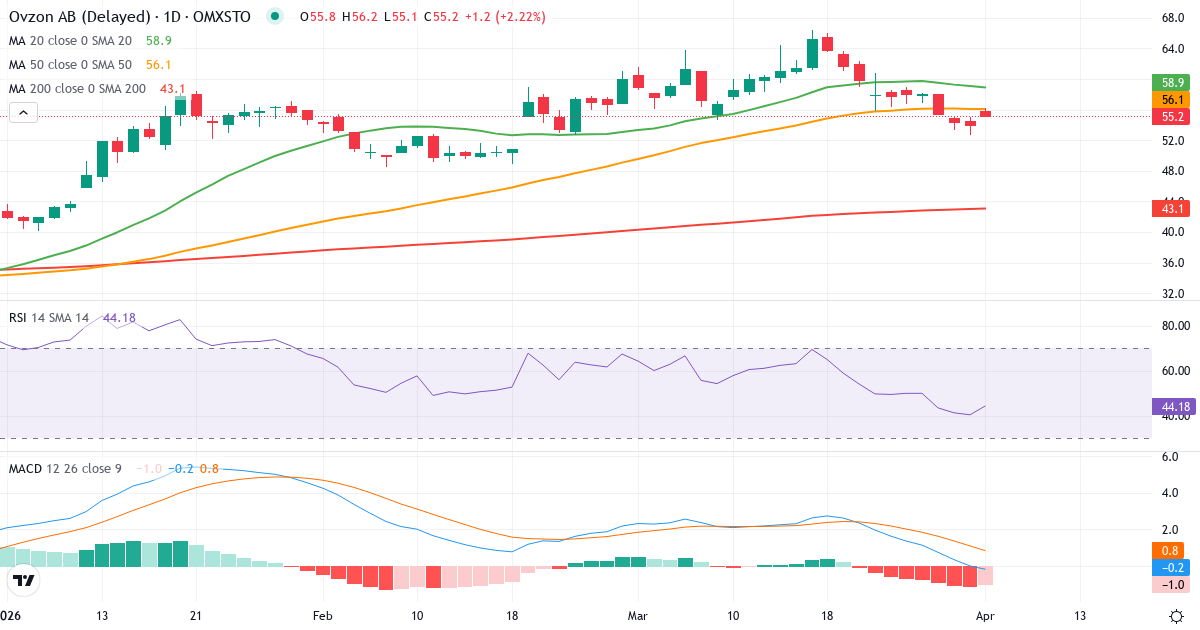Select the MA 50 close SMA legend

click(x=70, y=65)
